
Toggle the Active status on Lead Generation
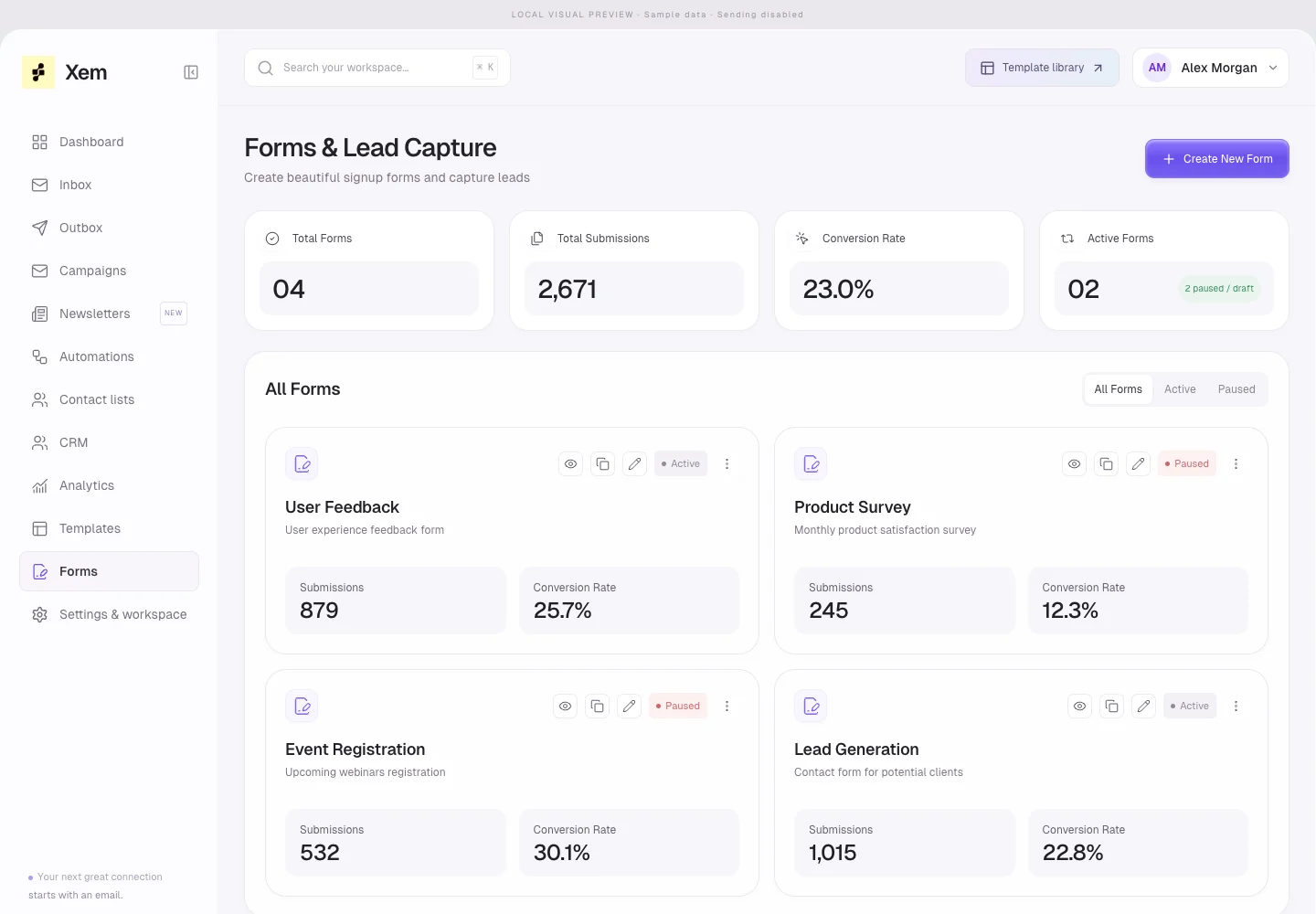1190,707
